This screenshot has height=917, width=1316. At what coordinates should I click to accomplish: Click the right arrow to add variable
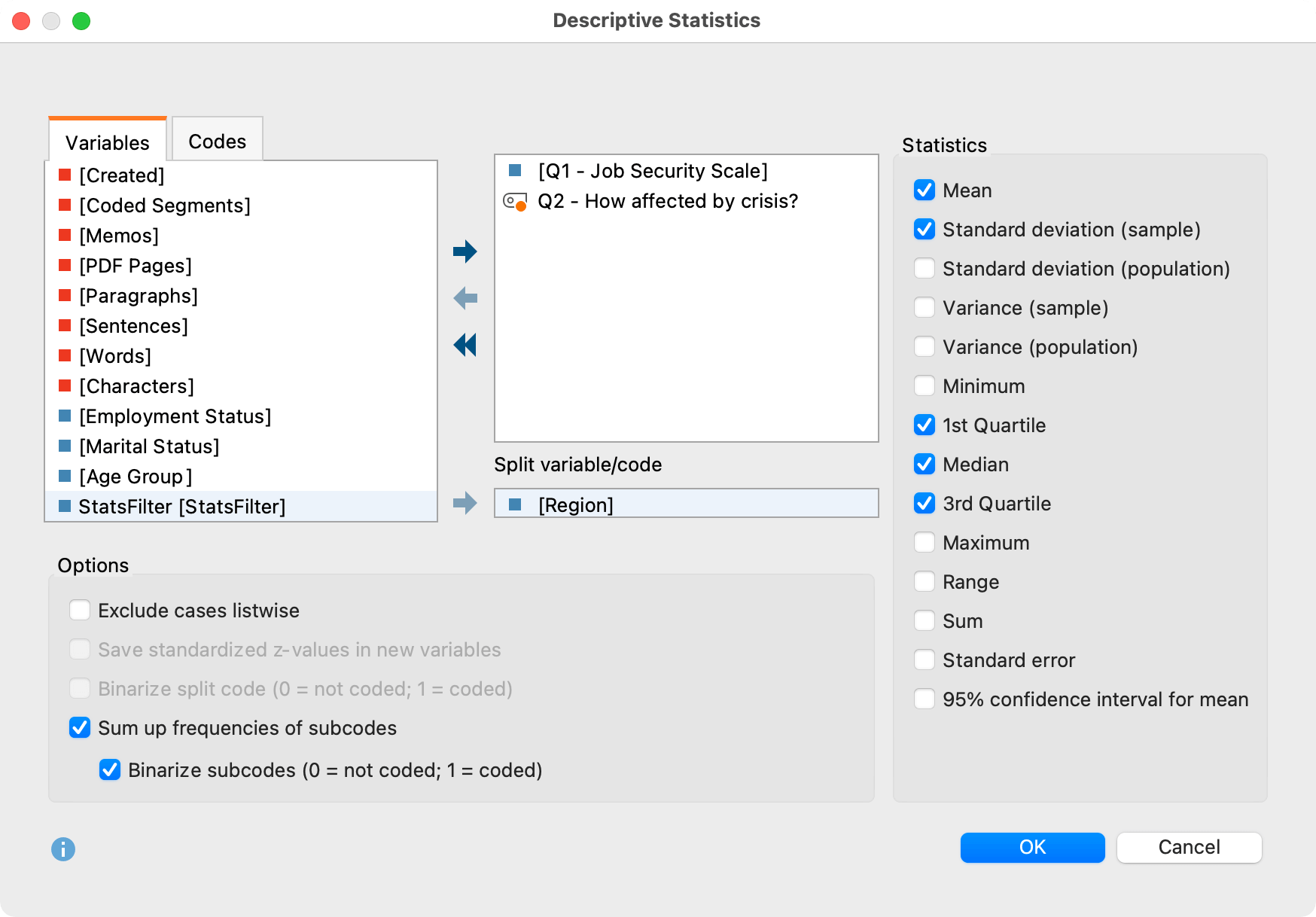coord(465,251)
